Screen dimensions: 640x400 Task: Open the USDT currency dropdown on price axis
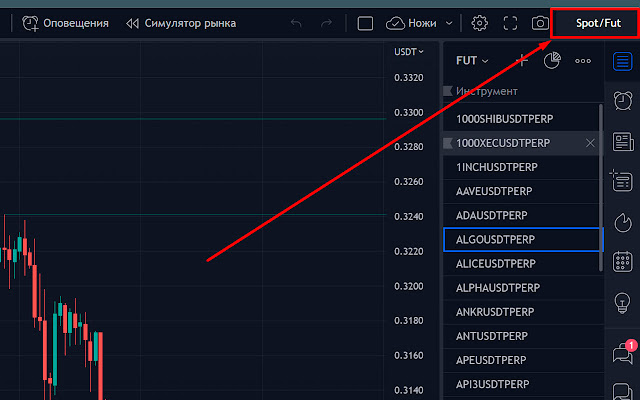click(409, 52)
